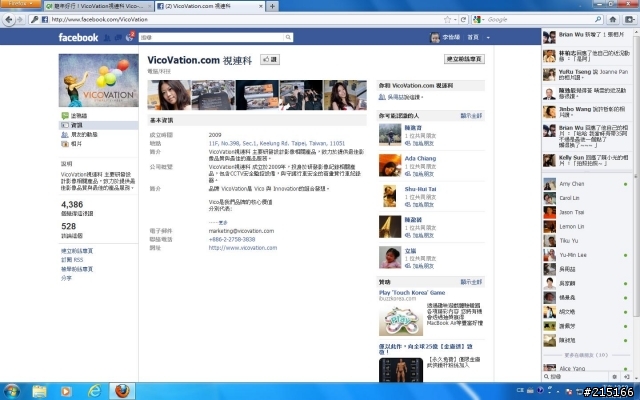Click the bookmark star in the address bar
Image resolution: width=640 pixels, height=400 pixels.
[x=447, y=19]
